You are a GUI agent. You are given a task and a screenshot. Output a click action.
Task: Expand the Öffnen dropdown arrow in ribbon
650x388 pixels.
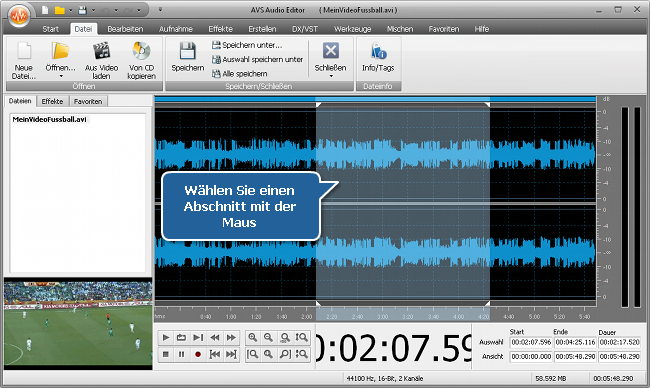tap(61, 76)
